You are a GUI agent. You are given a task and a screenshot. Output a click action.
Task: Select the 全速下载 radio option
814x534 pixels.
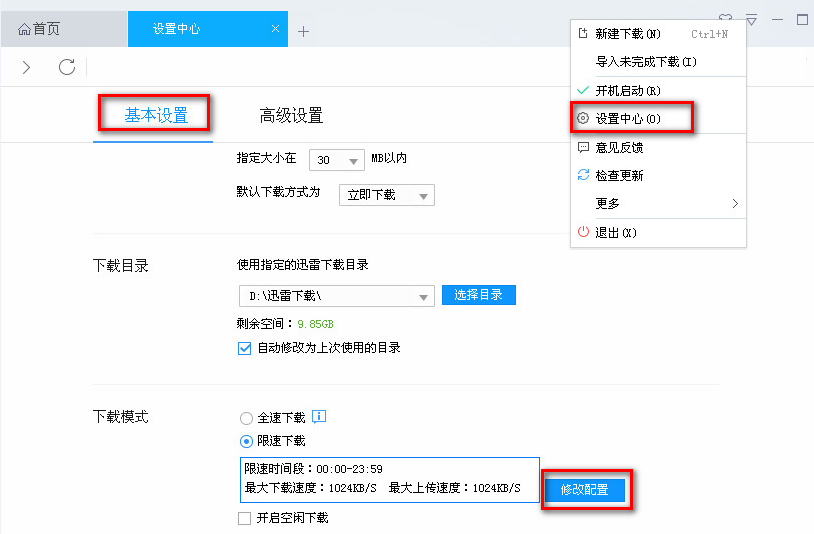(x=246, y=418)
